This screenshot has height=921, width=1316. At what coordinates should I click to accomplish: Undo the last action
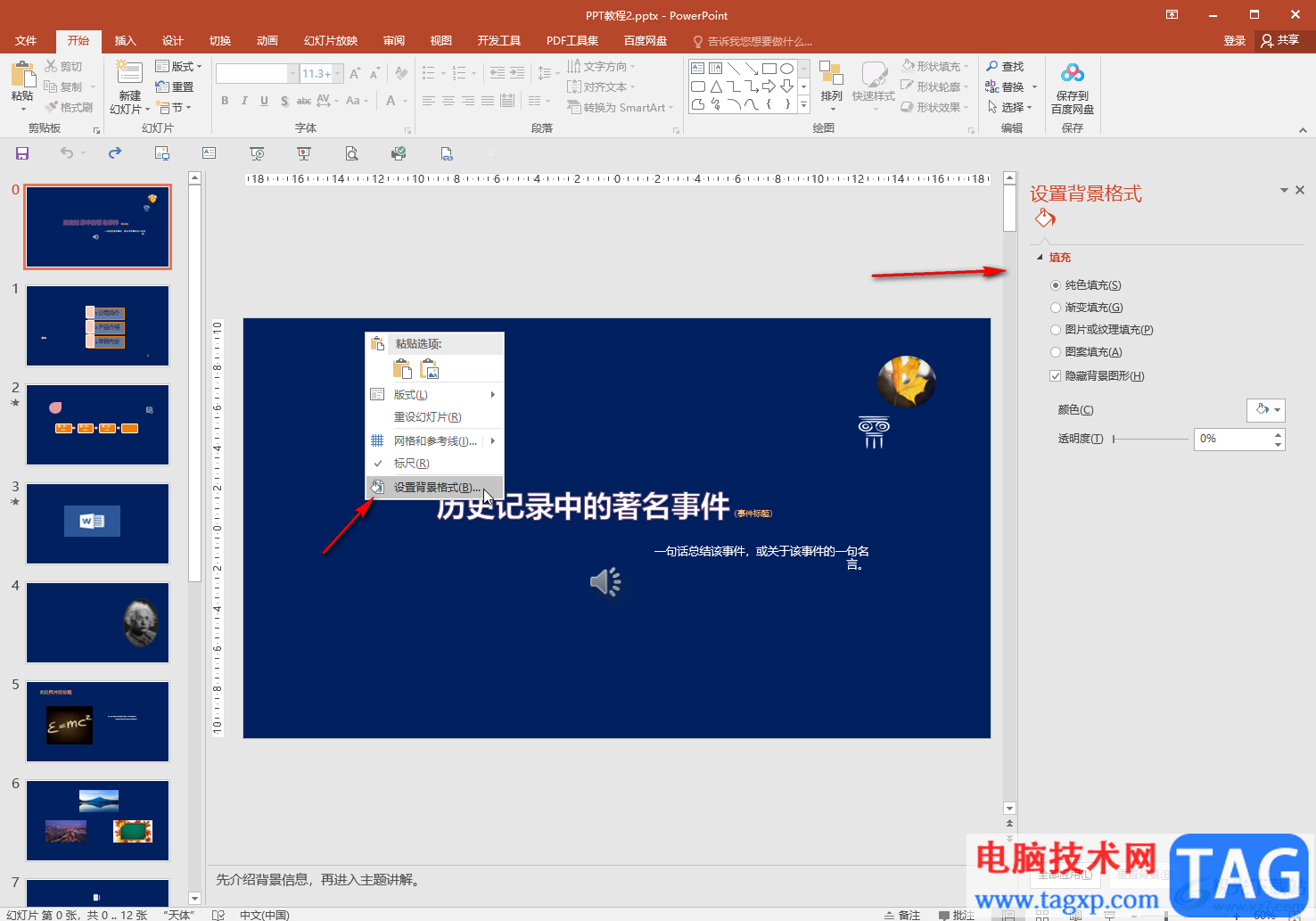[67, 153]
